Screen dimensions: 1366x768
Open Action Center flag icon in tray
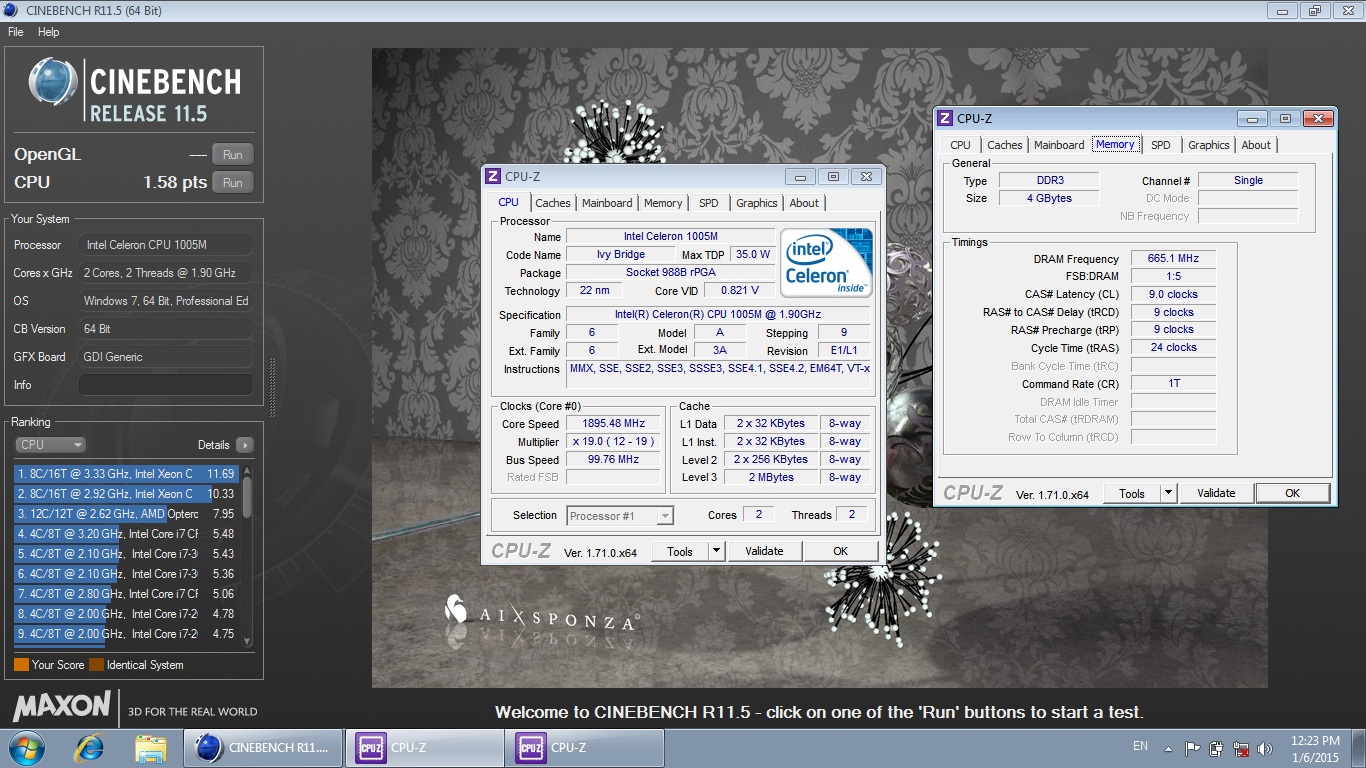click(x=1193, y=748)
